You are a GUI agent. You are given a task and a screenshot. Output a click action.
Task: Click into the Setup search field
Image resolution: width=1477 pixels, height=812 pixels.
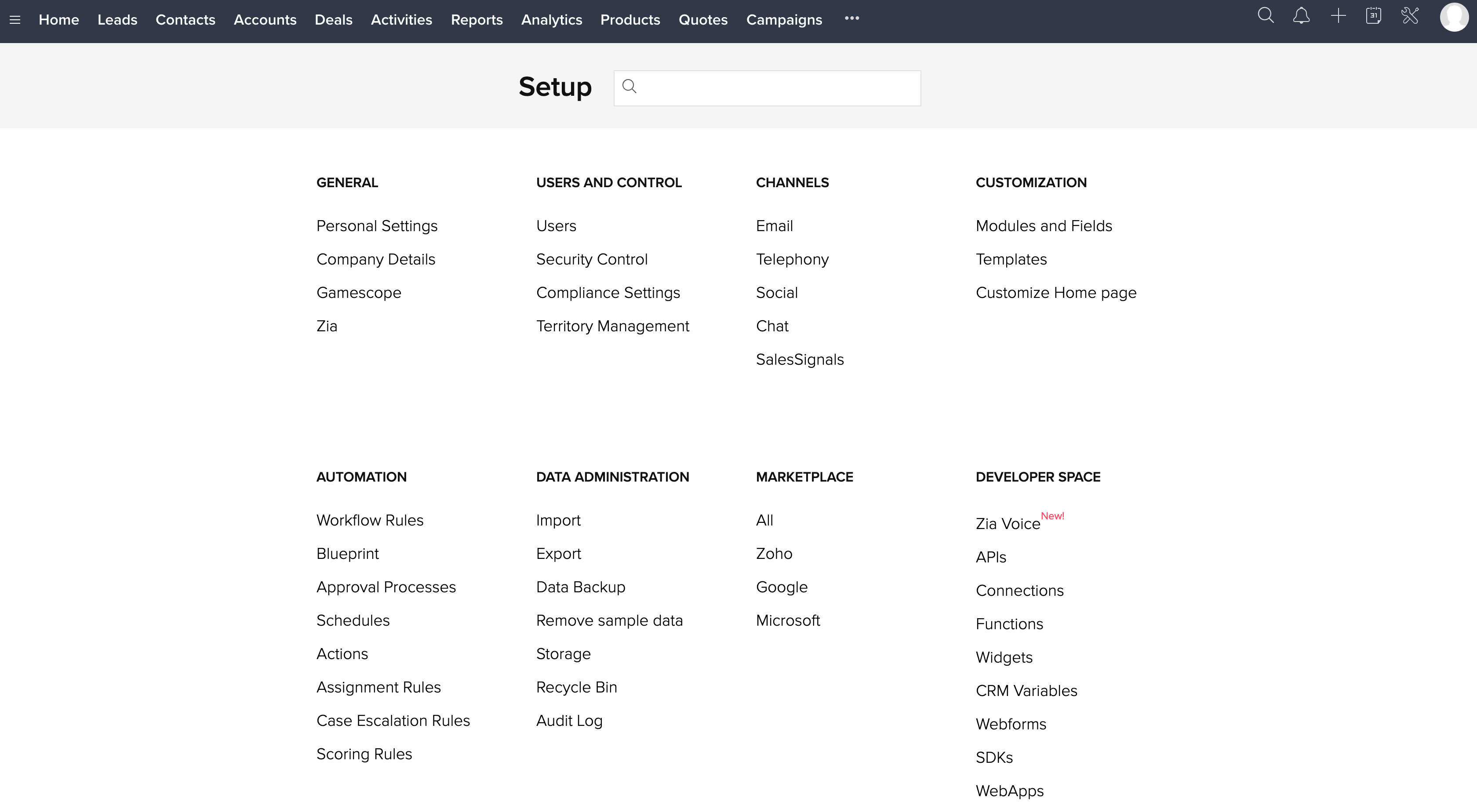point(777,88)
